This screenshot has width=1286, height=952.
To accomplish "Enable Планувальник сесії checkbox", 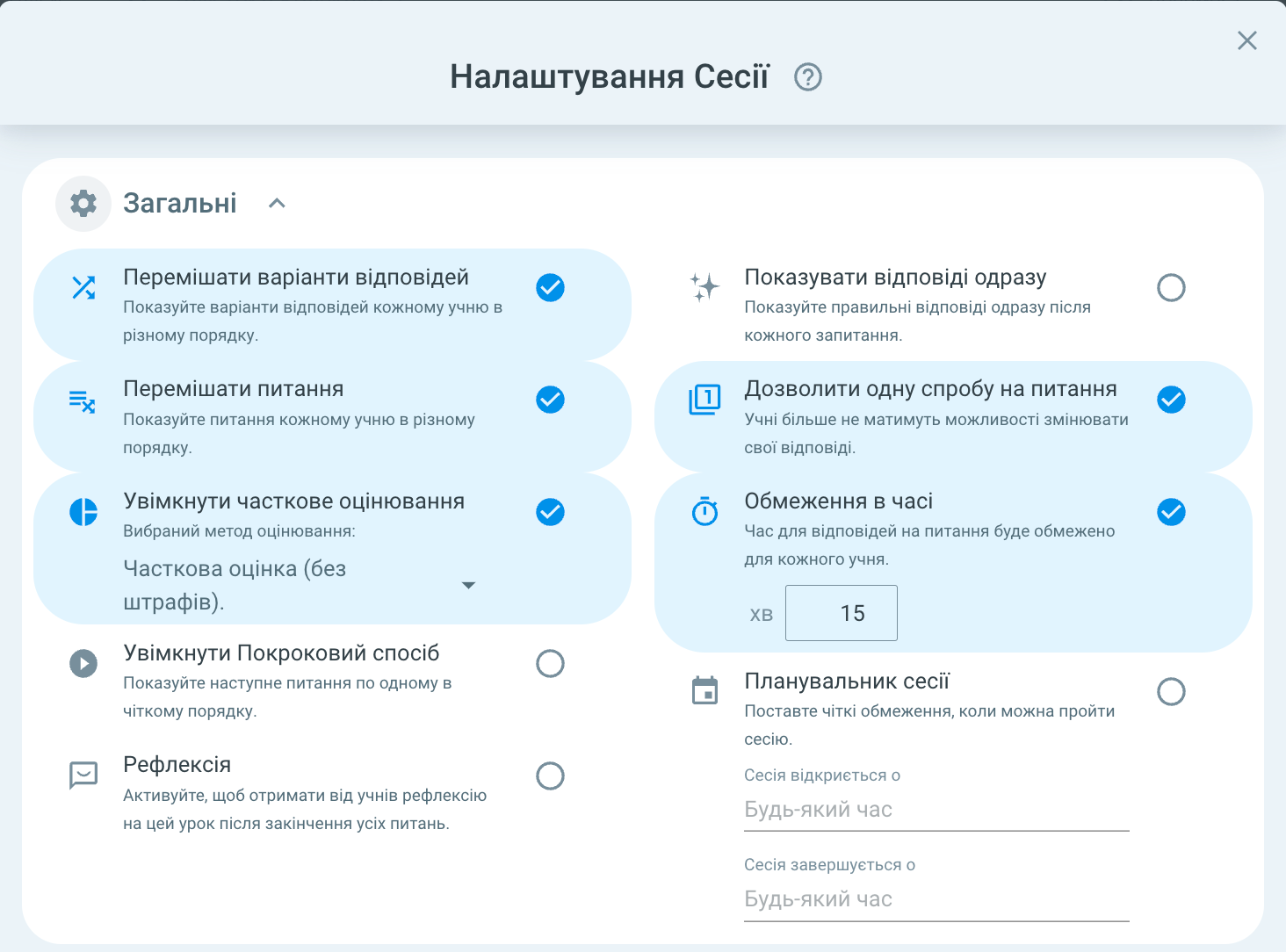I will pos(1171,691).
